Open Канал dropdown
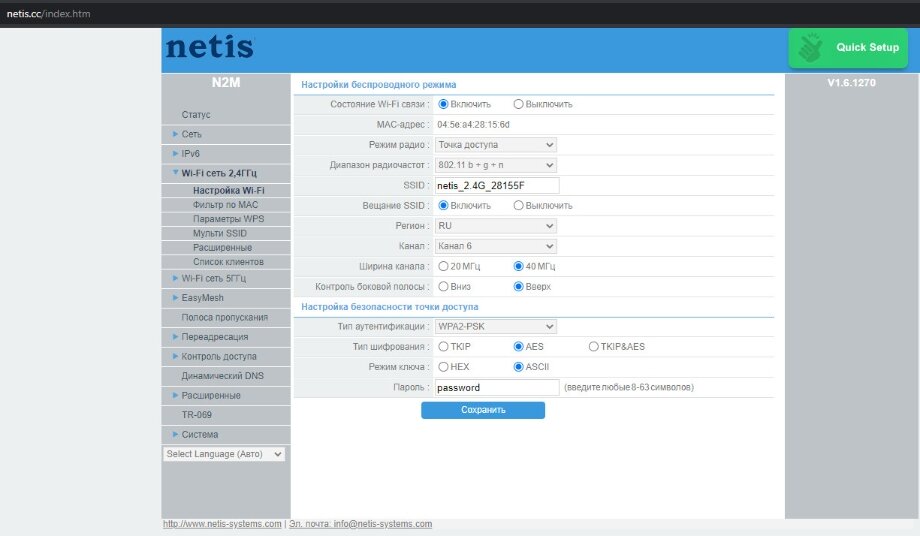This screenshot has width=920, height=536. (x=496, y=246)
